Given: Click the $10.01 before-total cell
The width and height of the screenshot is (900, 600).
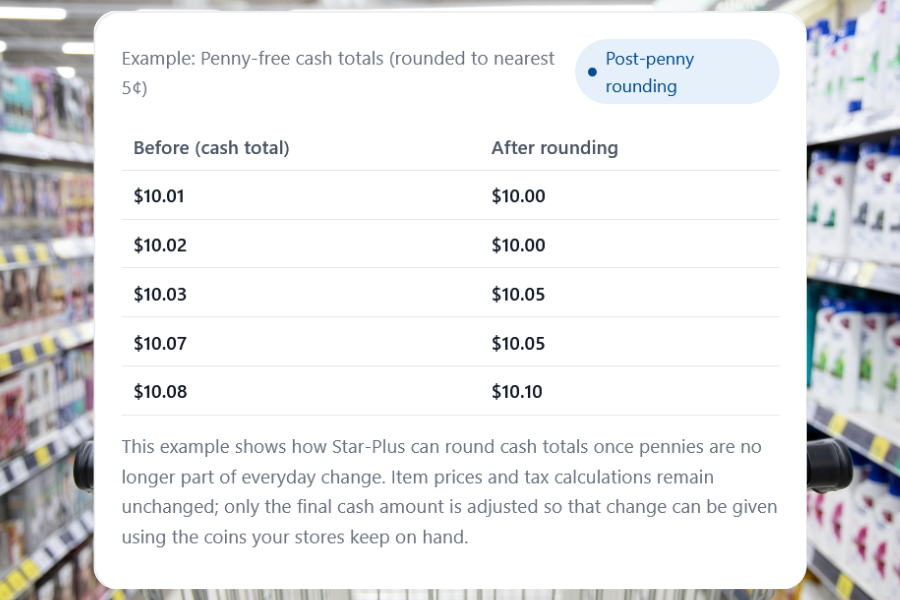Looking at the screenshot, I should coord(160,196).
